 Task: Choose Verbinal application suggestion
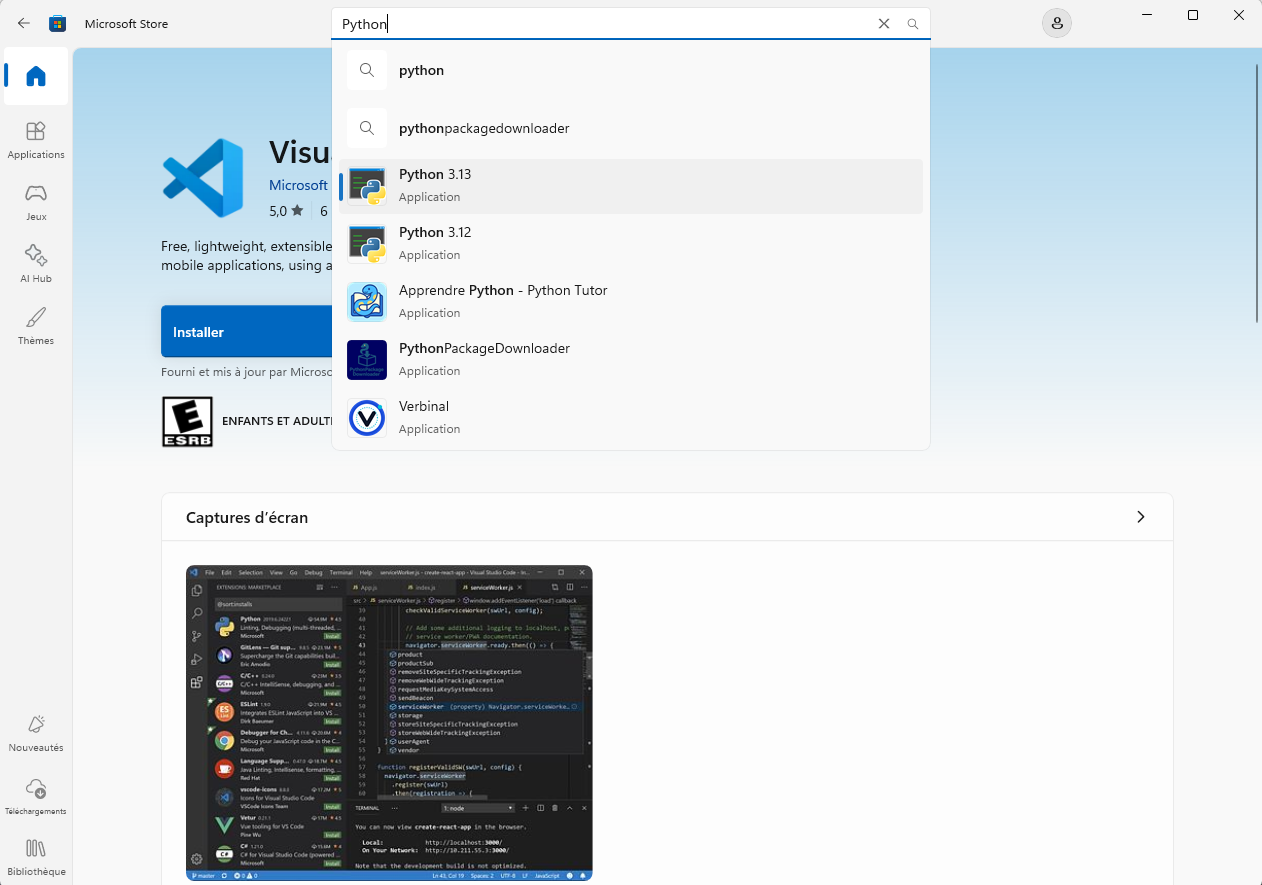point(631,418)
